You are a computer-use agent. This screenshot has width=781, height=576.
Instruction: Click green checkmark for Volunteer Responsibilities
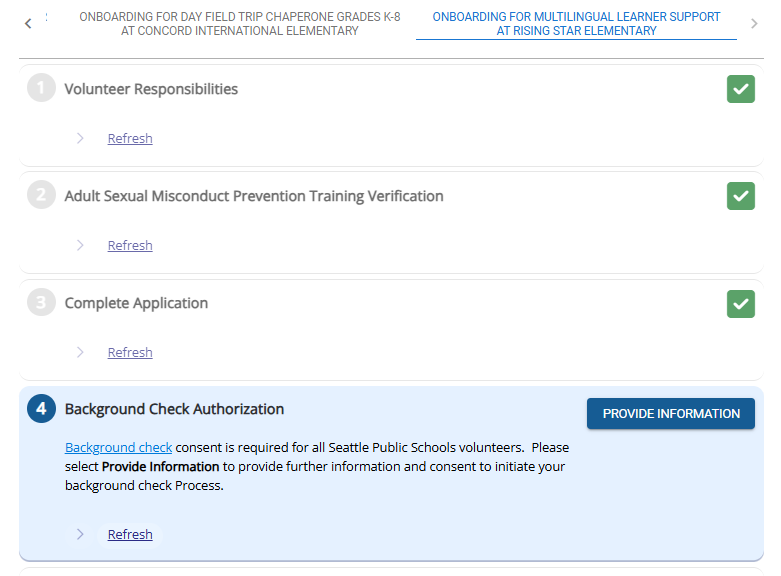coord(740,89)
